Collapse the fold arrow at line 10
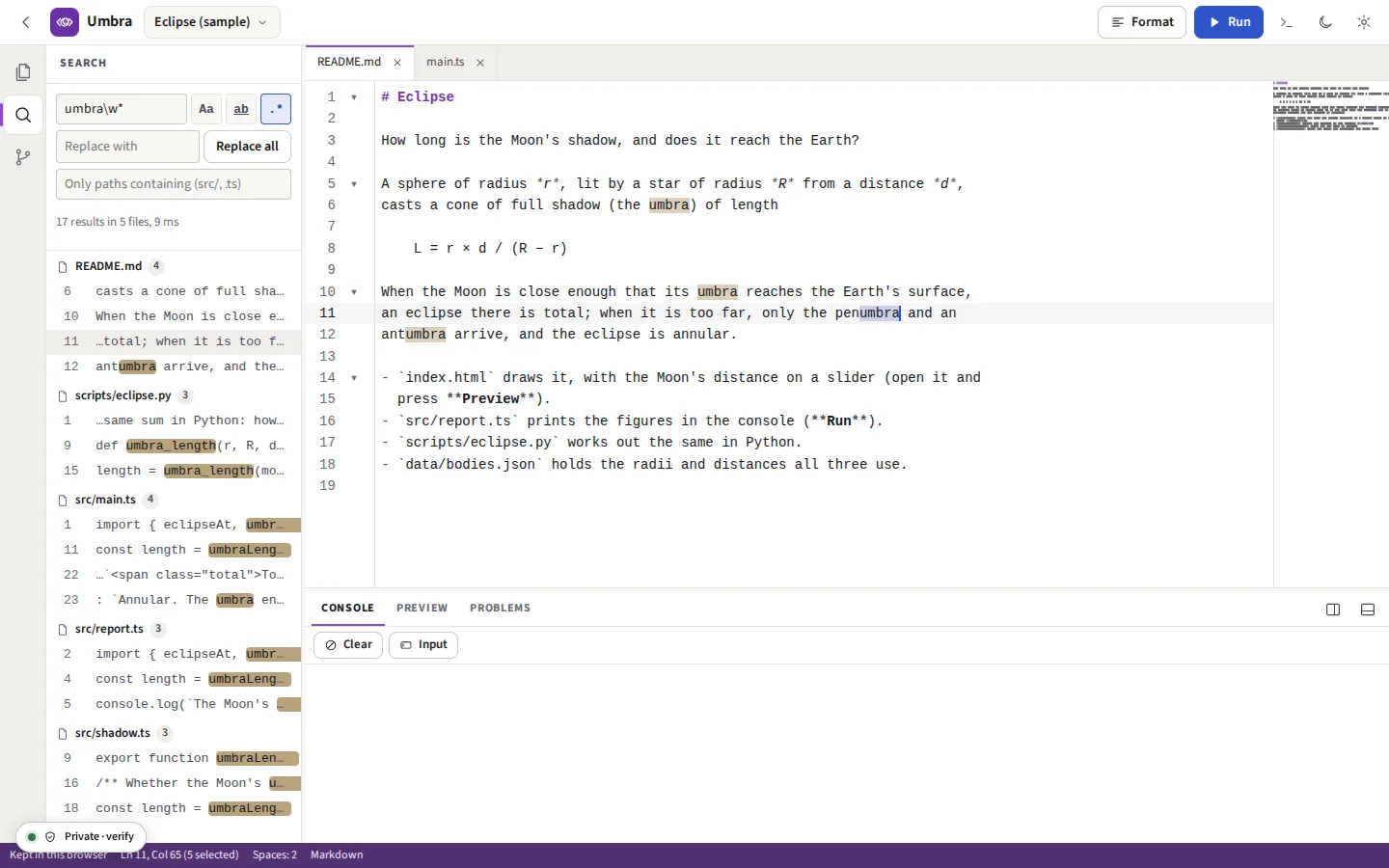This screenshot has height=868, width=1389. 354,292
